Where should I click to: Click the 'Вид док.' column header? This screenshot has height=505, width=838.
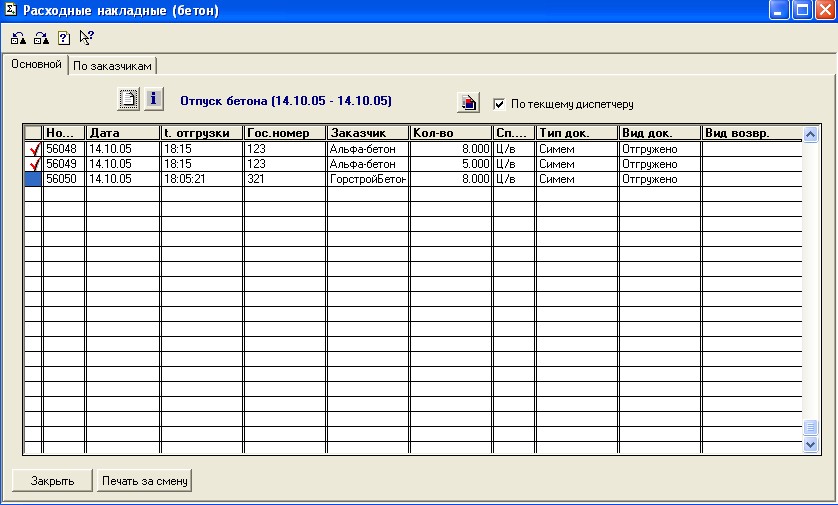tap(659, 133)
